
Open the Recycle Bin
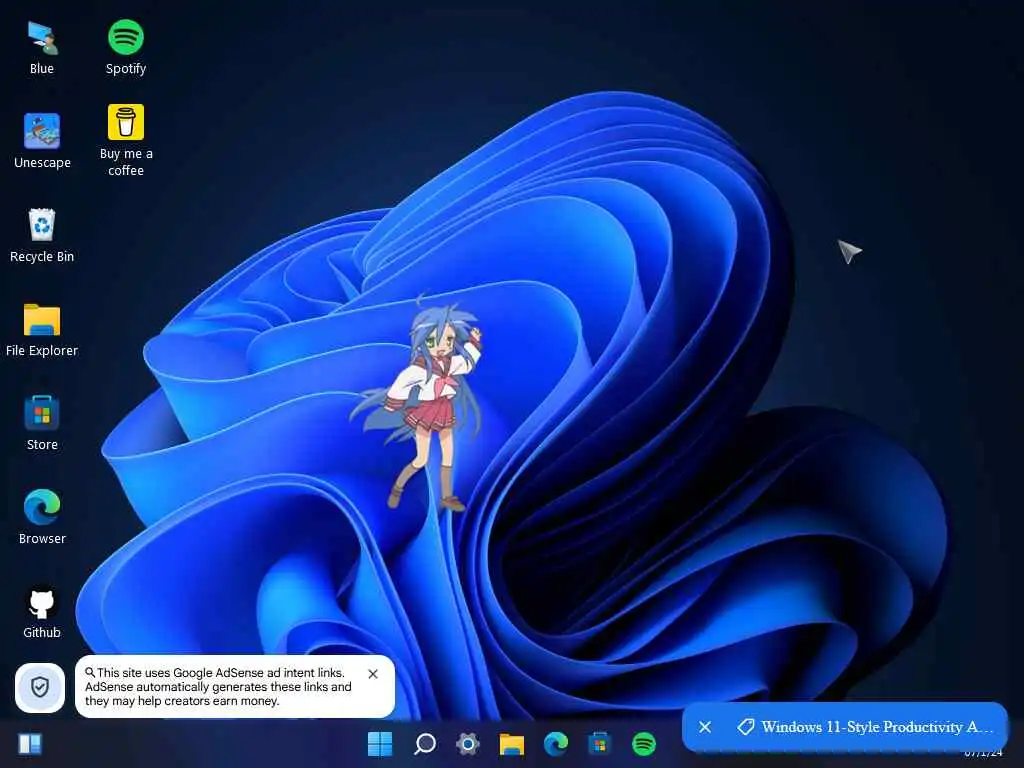click(42, 235)
